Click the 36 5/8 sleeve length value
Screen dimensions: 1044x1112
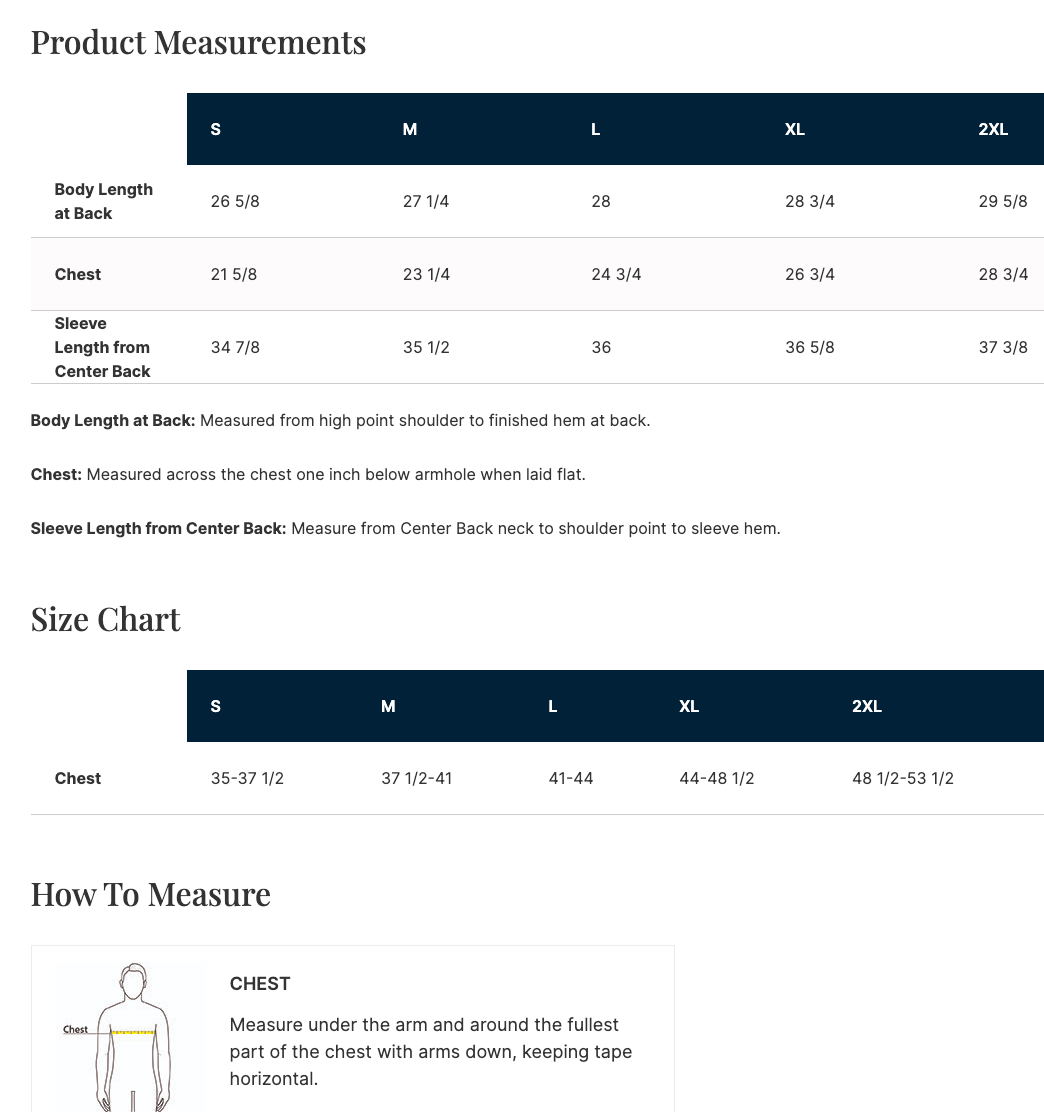(809, 347)
